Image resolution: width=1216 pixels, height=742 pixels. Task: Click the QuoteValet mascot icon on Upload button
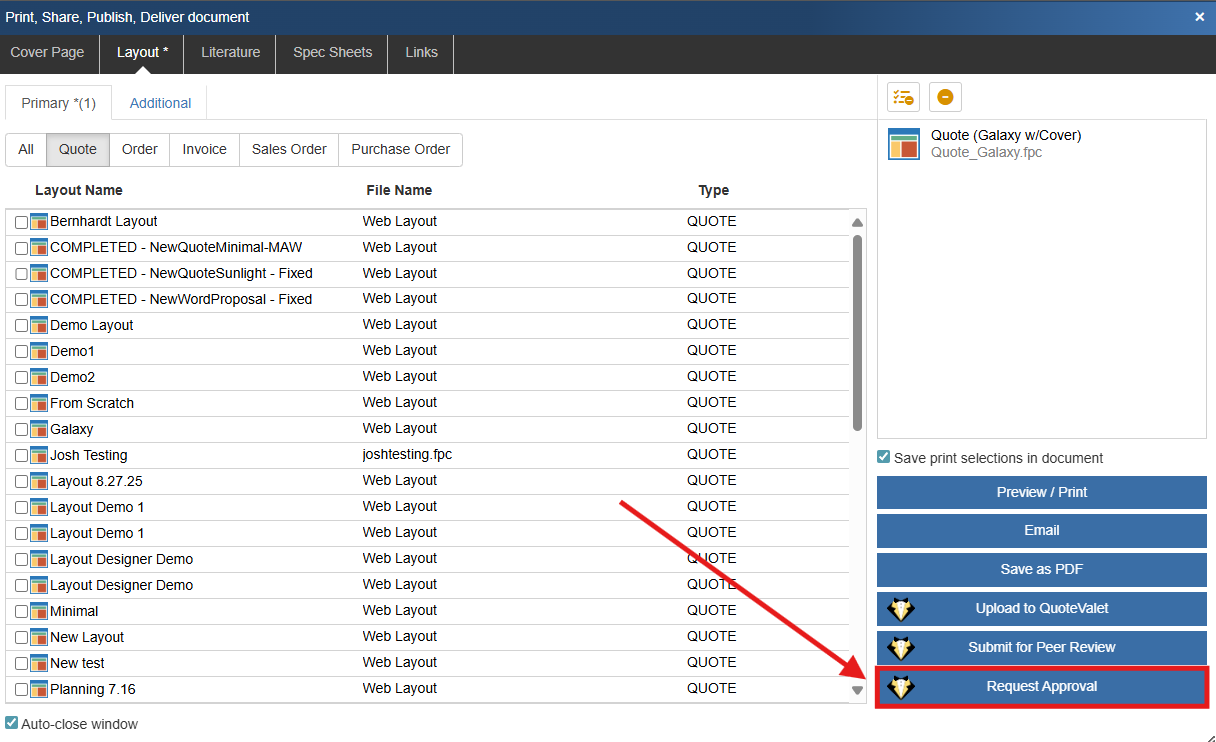(902, 608)
